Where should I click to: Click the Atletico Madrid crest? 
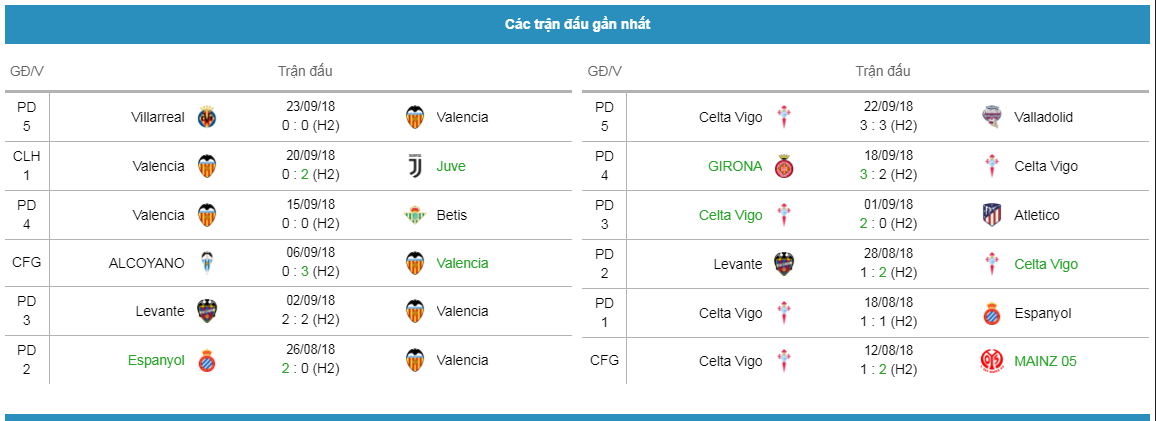tap(992, 215)
